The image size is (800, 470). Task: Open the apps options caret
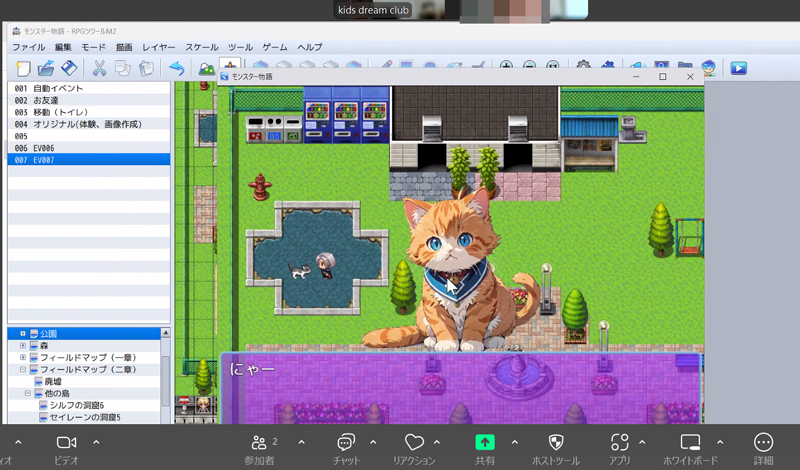click(642, 442)
